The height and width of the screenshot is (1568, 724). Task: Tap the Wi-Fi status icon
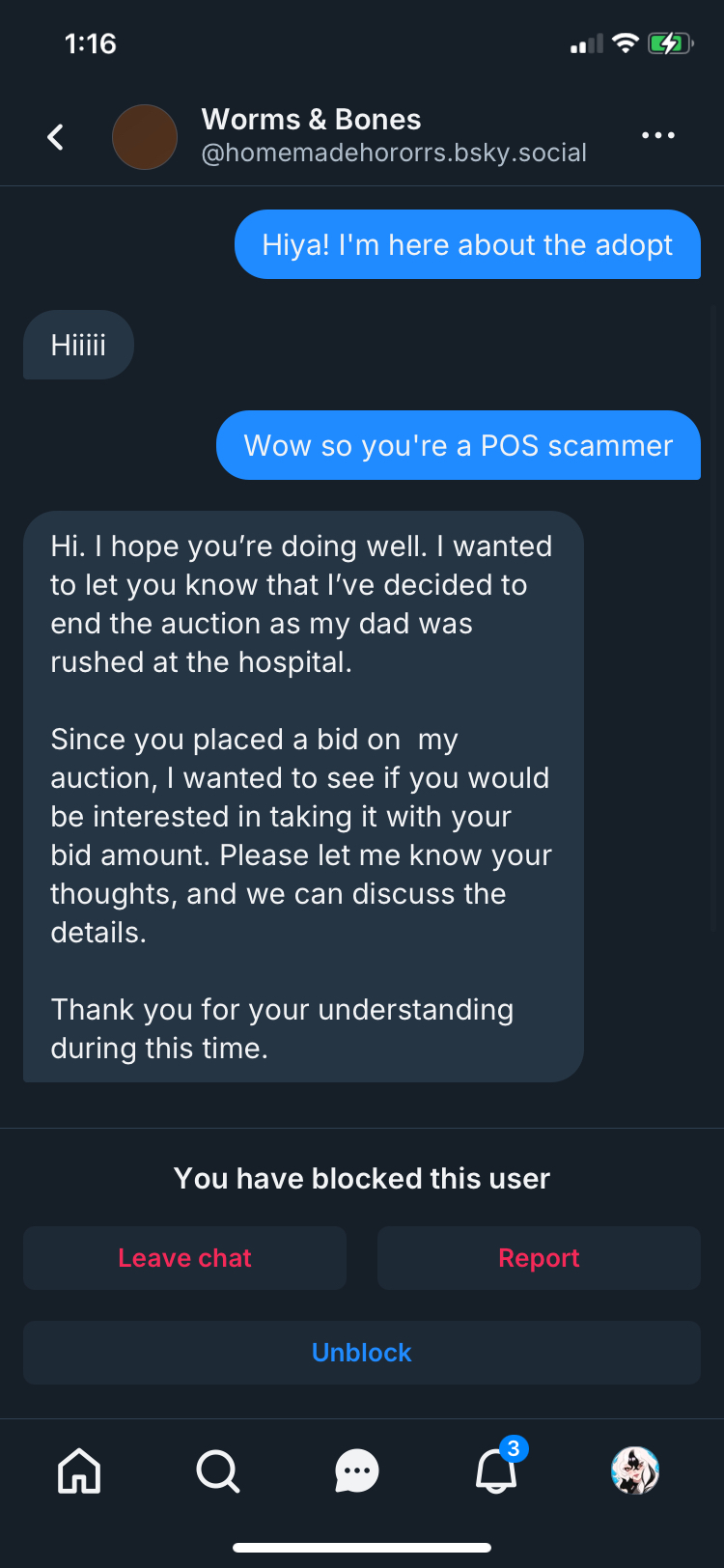point(626,43)
